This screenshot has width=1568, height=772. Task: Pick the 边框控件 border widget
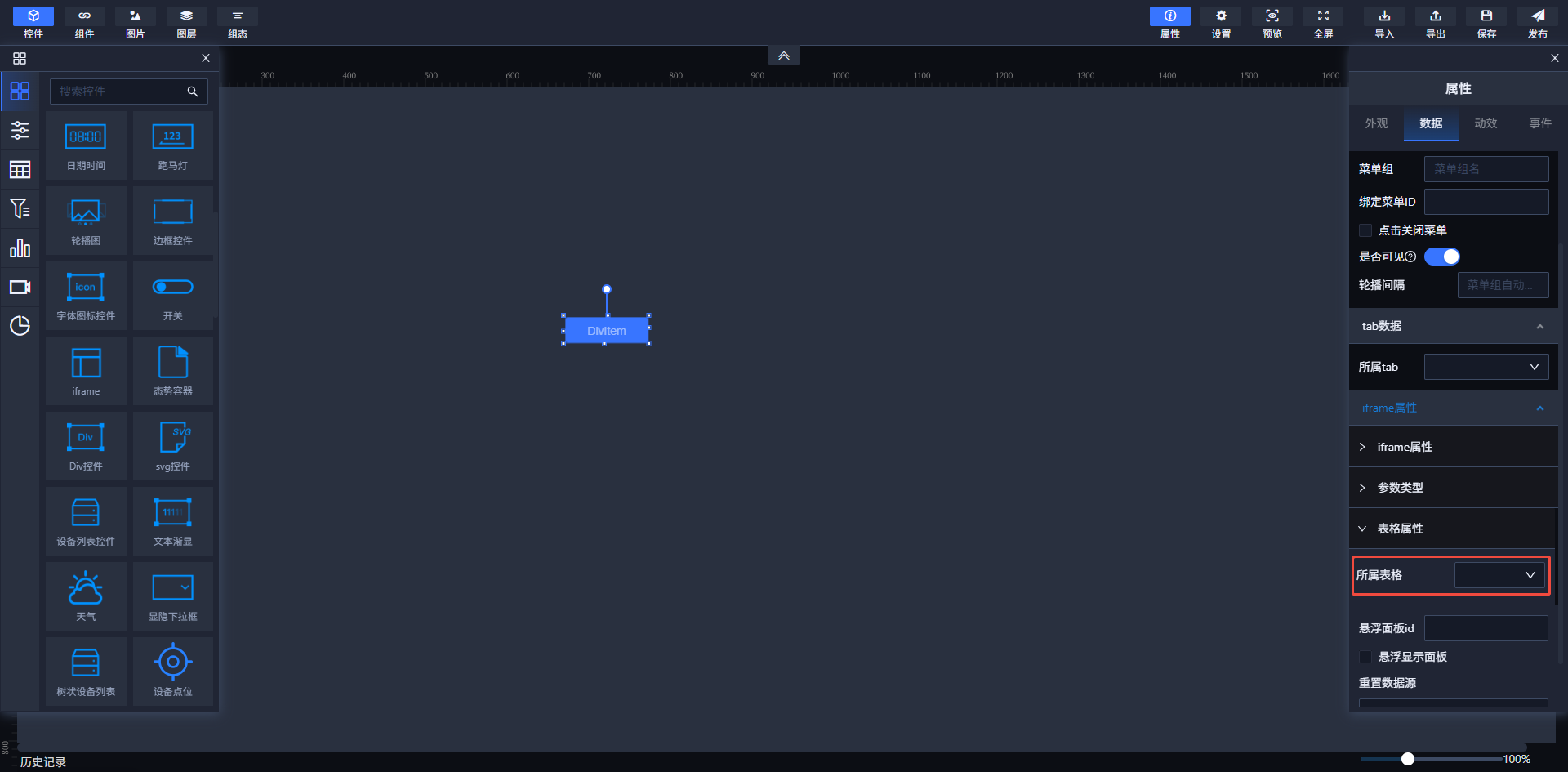click(172, 221)
